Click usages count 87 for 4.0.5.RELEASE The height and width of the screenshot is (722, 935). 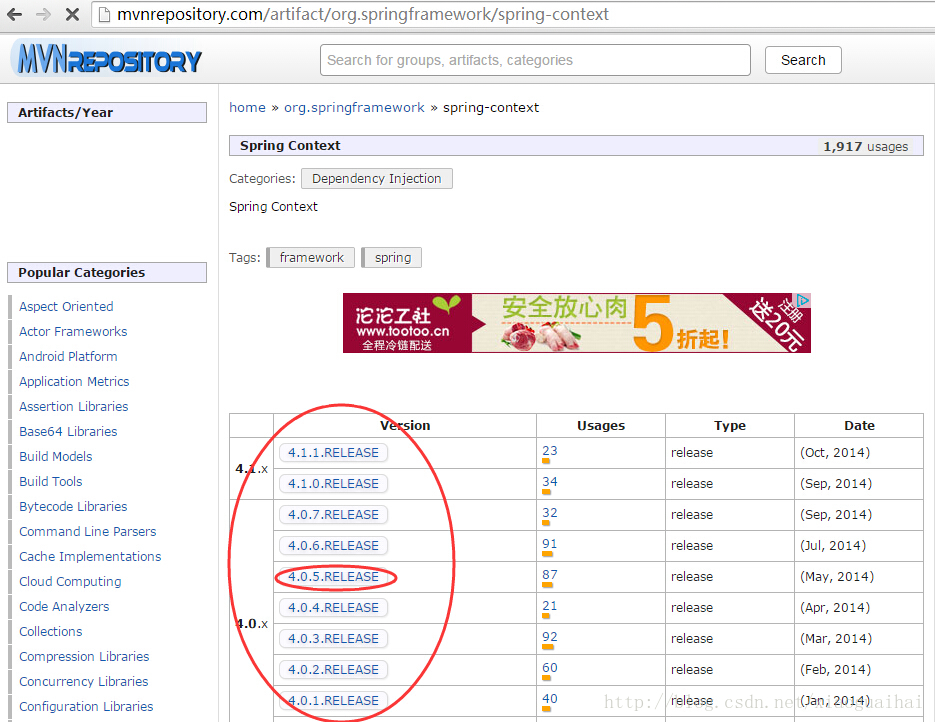click(550, 575)
